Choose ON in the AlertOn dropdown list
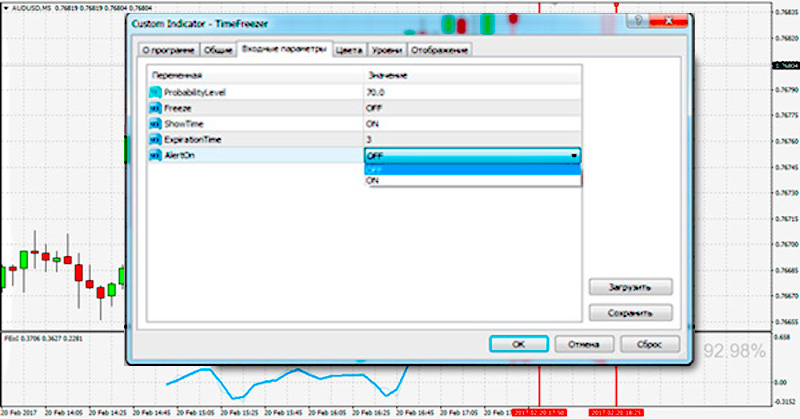800x419 pixels. click(472, 181)
